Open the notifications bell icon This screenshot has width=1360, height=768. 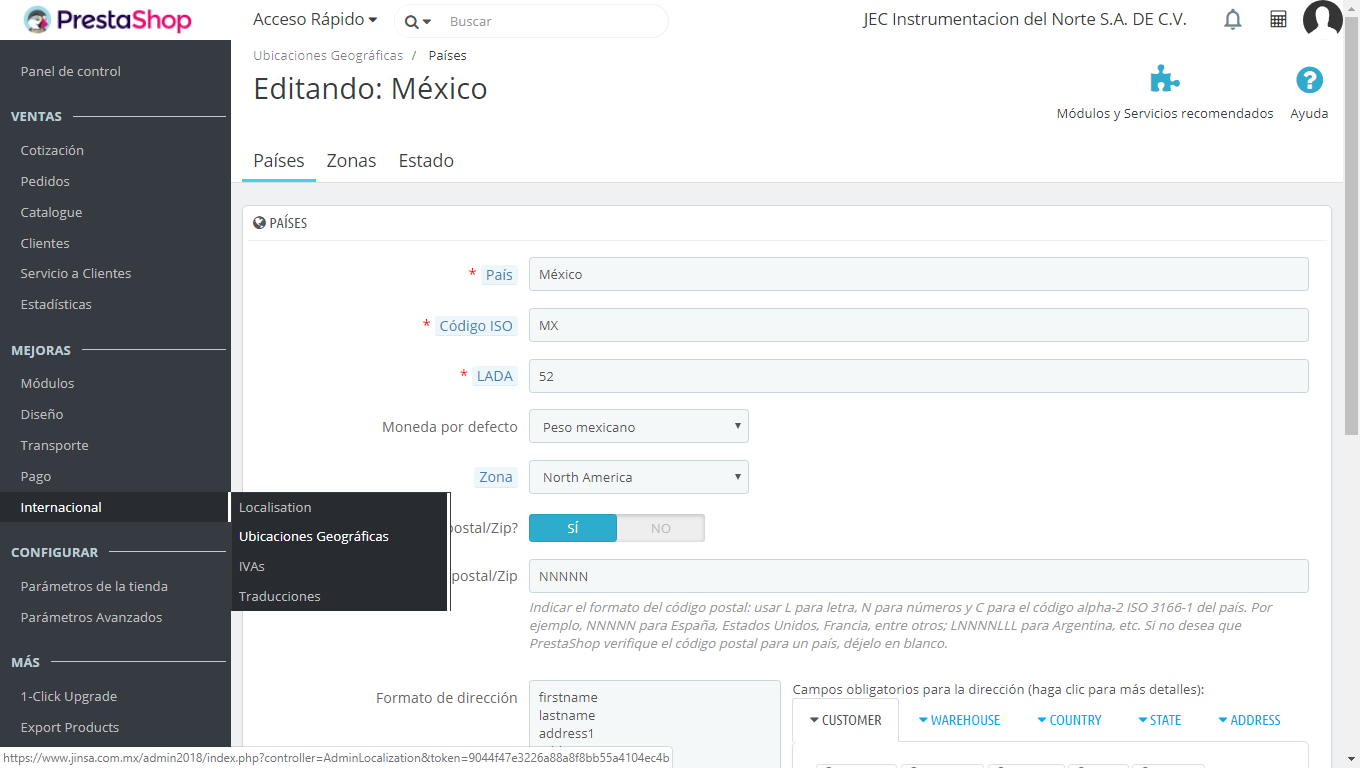click(x=1233, y=20)
